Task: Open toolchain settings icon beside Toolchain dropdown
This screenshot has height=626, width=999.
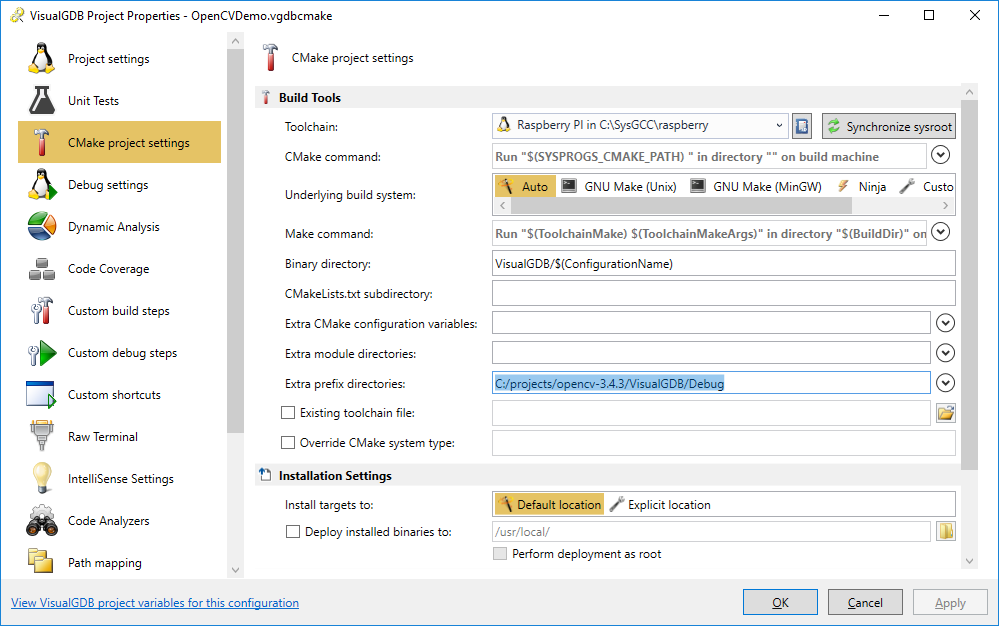Action: tap(802, 126)
